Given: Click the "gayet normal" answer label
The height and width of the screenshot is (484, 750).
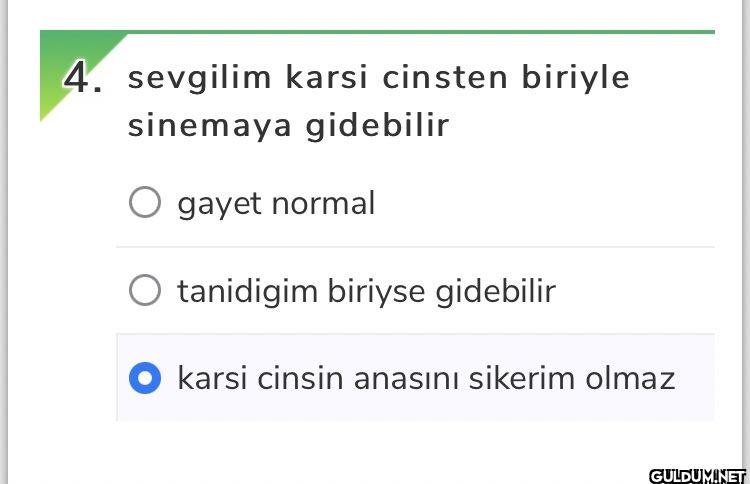Looking at the screenshot, I should tap(276, 203).
